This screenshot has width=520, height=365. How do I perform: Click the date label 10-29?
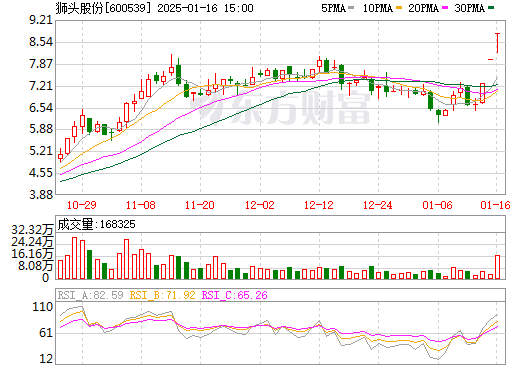coord(82,205)
